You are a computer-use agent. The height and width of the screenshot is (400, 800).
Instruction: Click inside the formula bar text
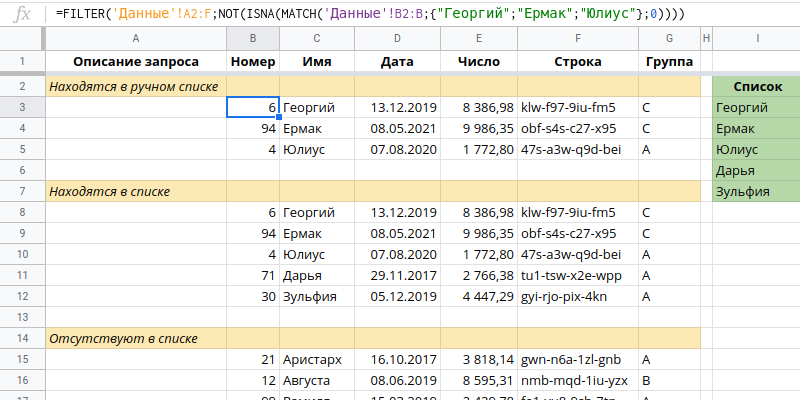pos(400,15)
